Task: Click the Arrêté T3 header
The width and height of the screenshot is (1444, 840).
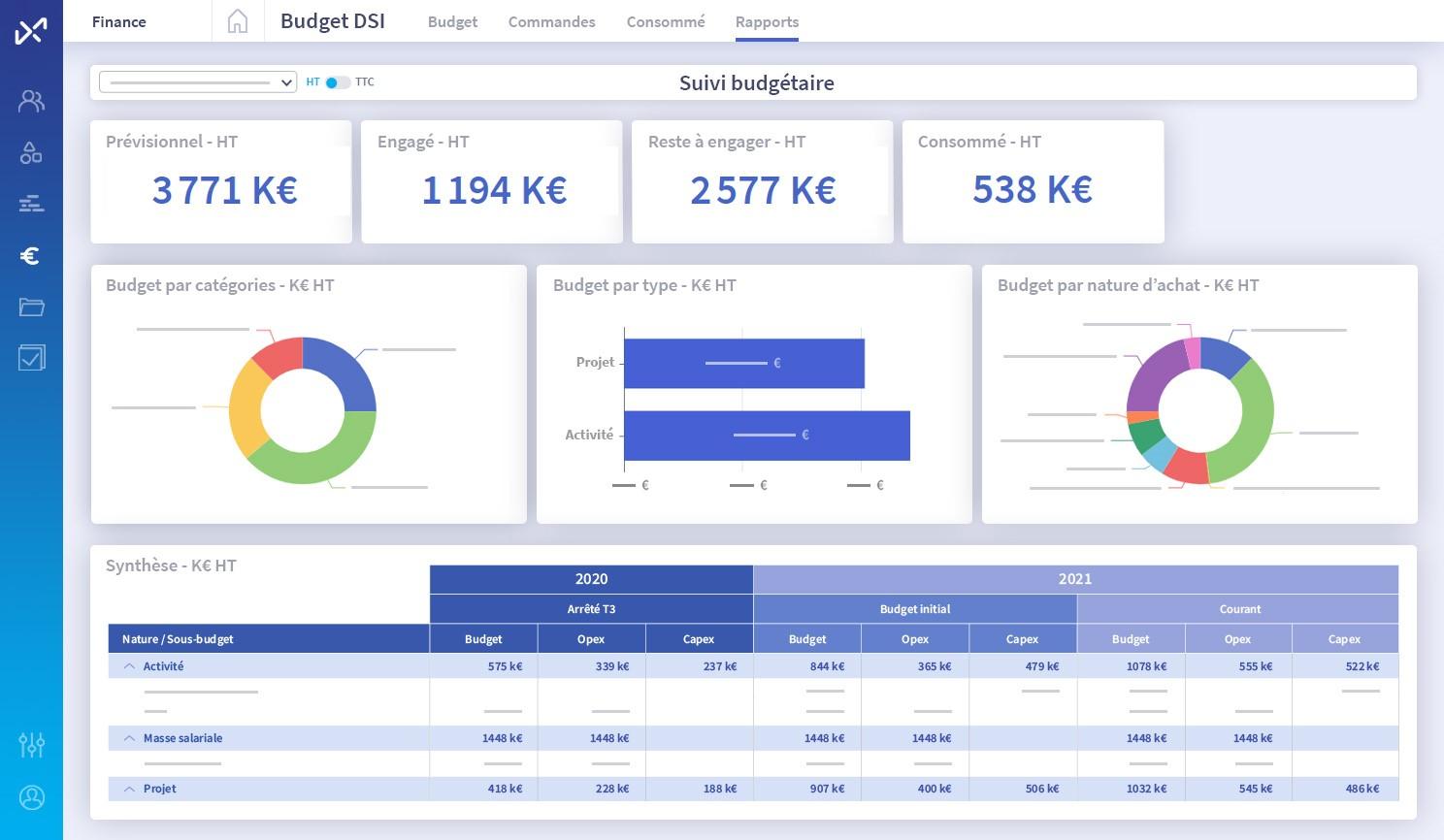Action: pyautogui.click(x=591, y=609)
